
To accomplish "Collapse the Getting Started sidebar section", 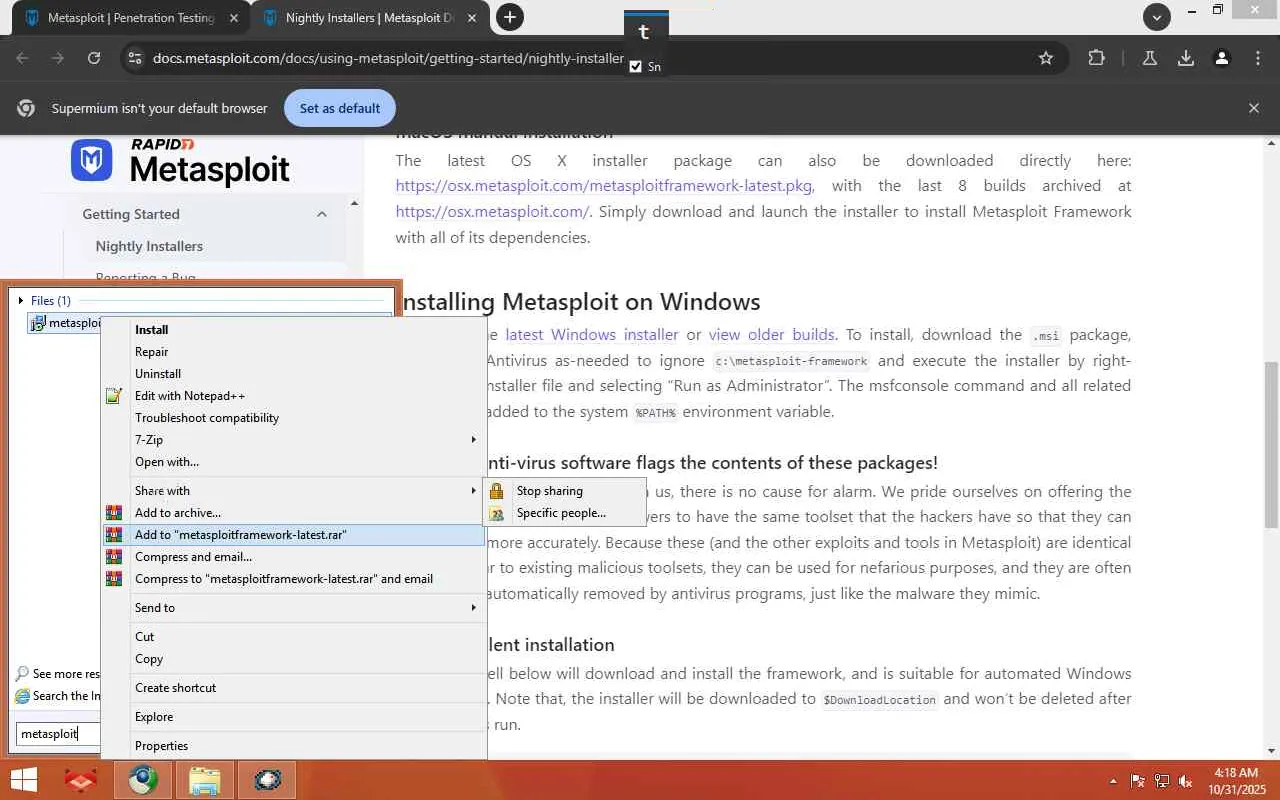I will 322,214.
